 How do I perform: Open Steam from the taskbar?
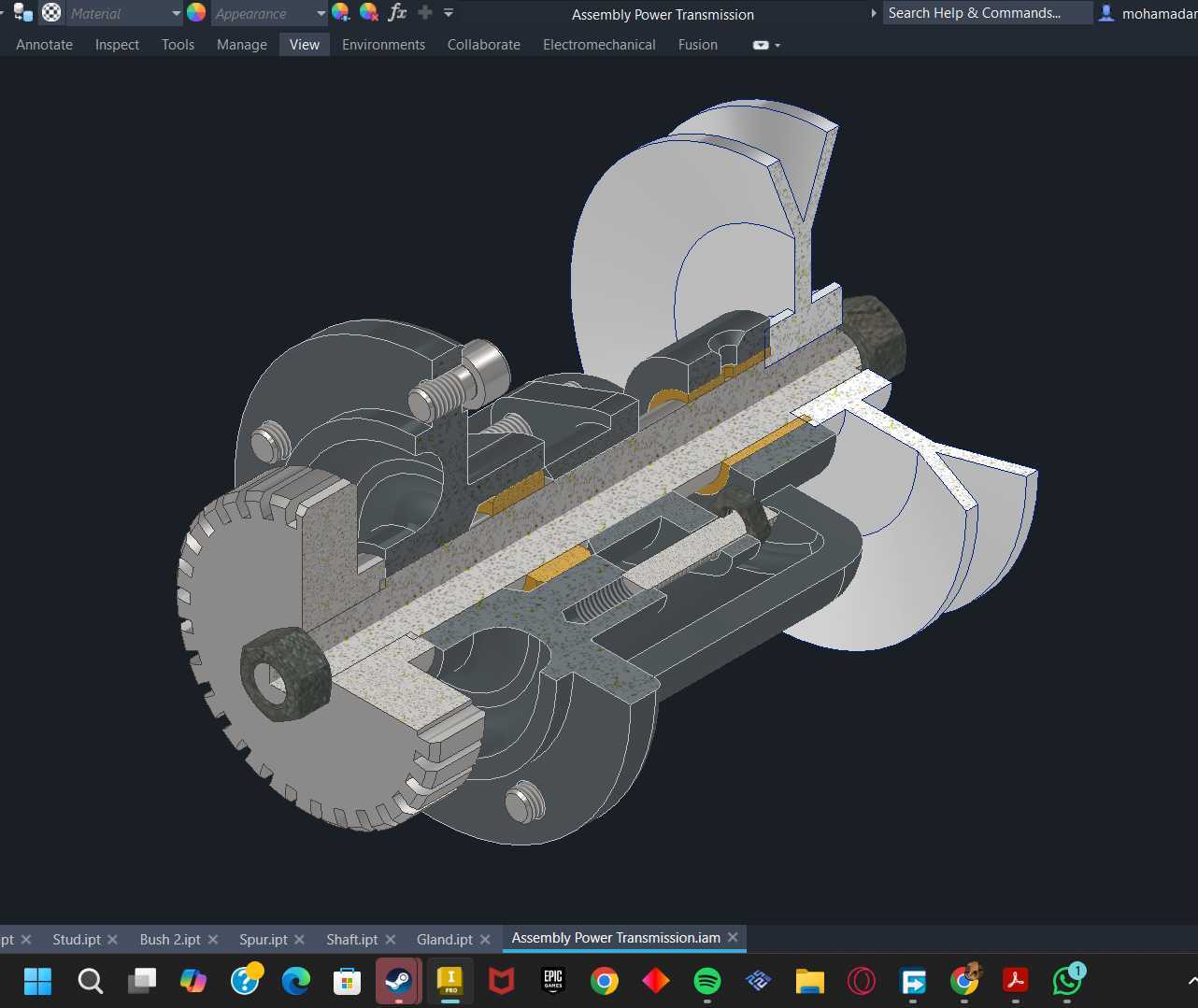(399, 981)
